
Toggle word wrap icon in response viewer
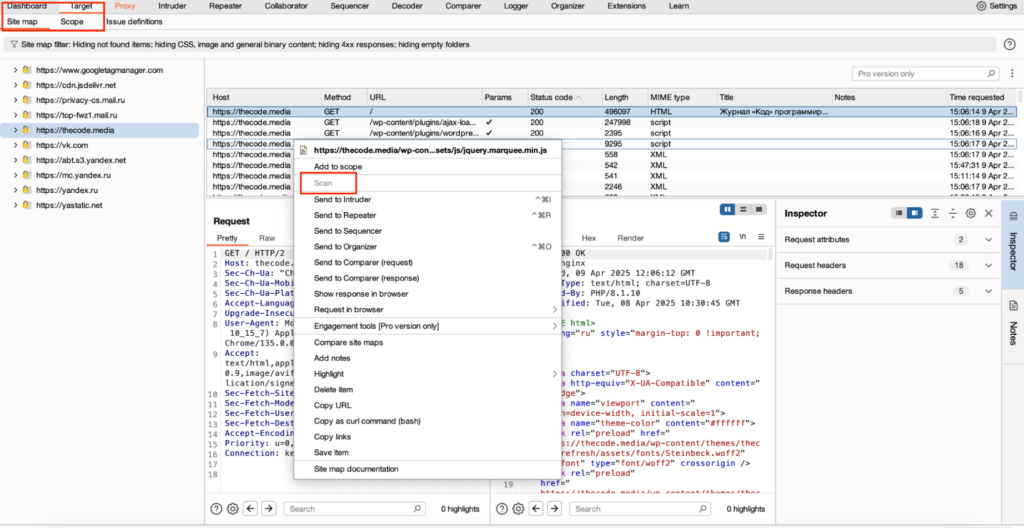point(724,237)
